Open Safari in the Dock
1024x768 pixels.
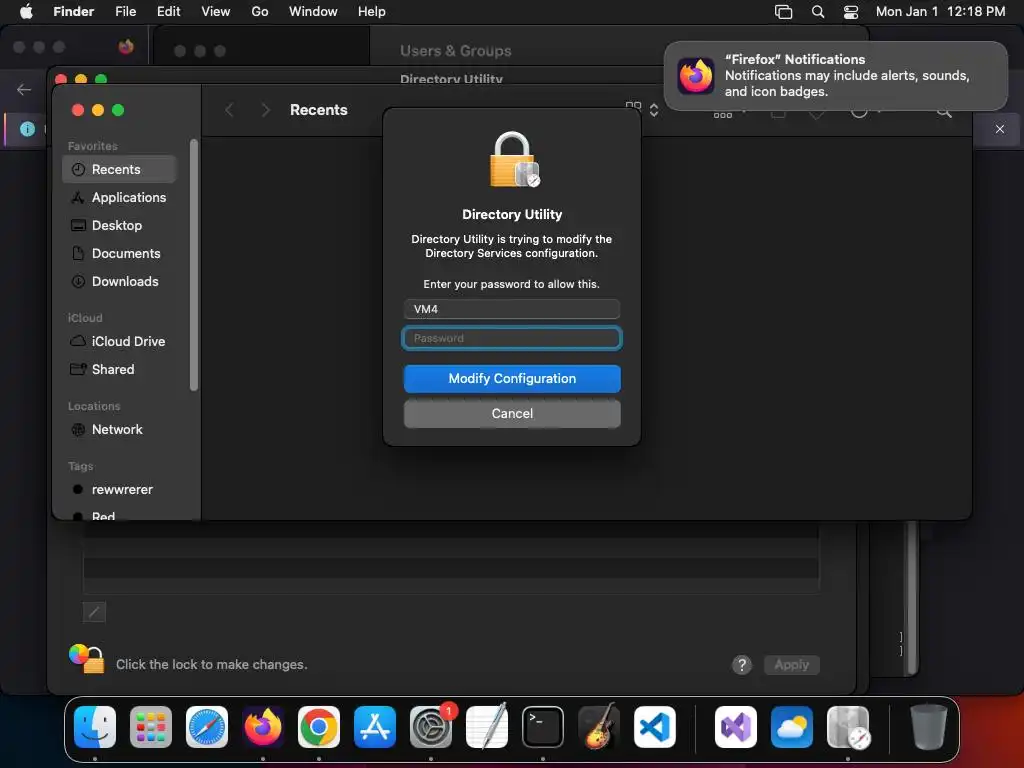[207, 727]
